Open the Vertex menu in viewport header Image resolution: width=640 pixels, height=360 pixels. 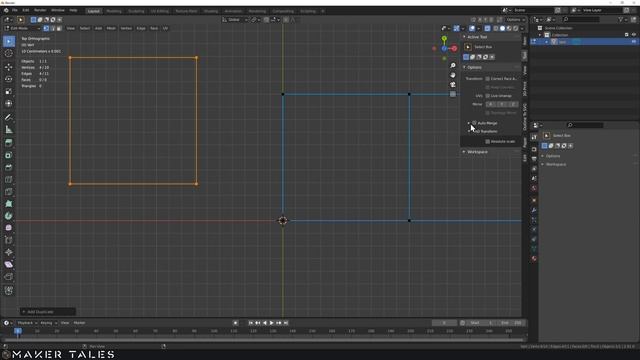(126, 28)
